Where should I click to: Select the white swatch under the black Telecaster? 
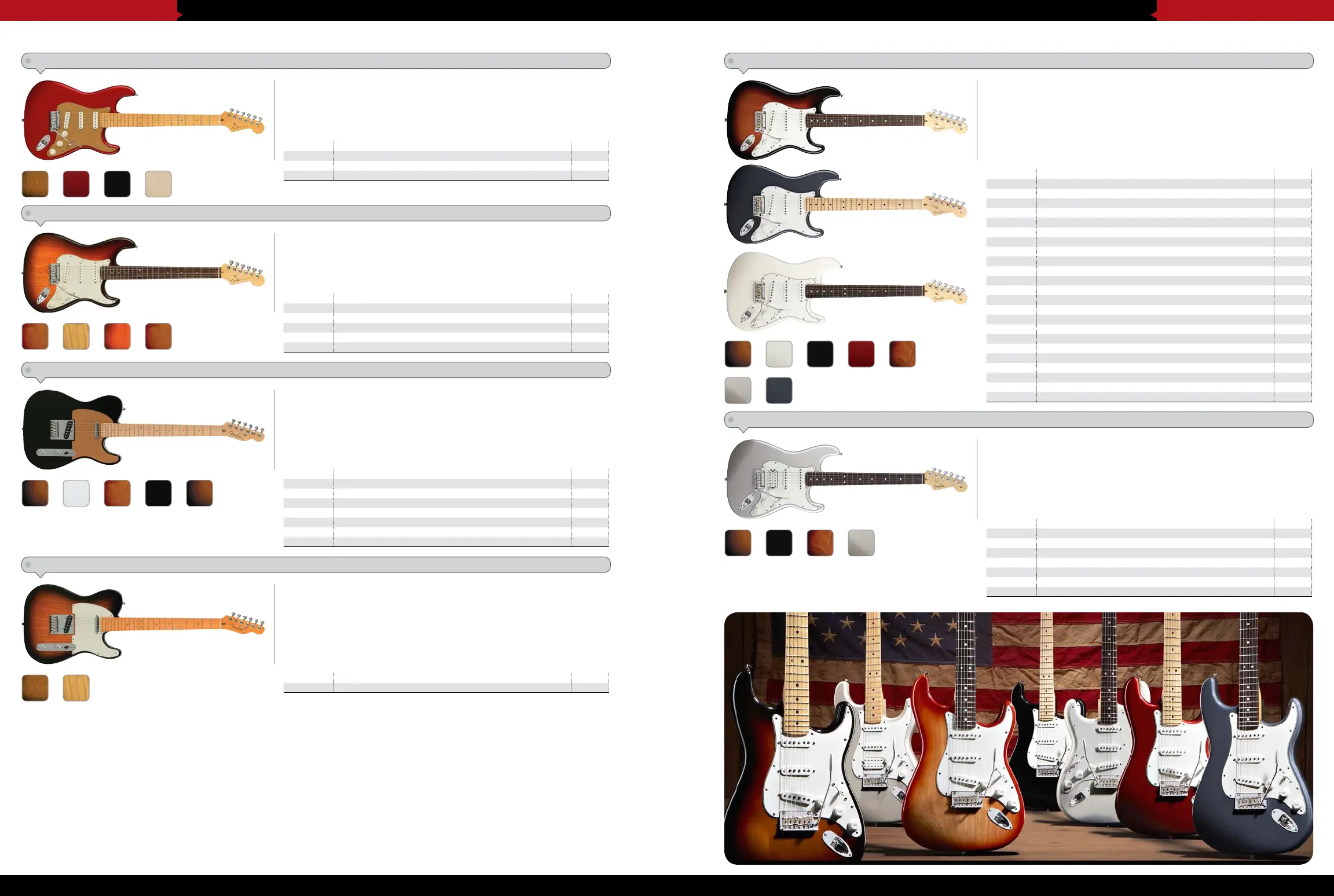[x=76, y=493]
